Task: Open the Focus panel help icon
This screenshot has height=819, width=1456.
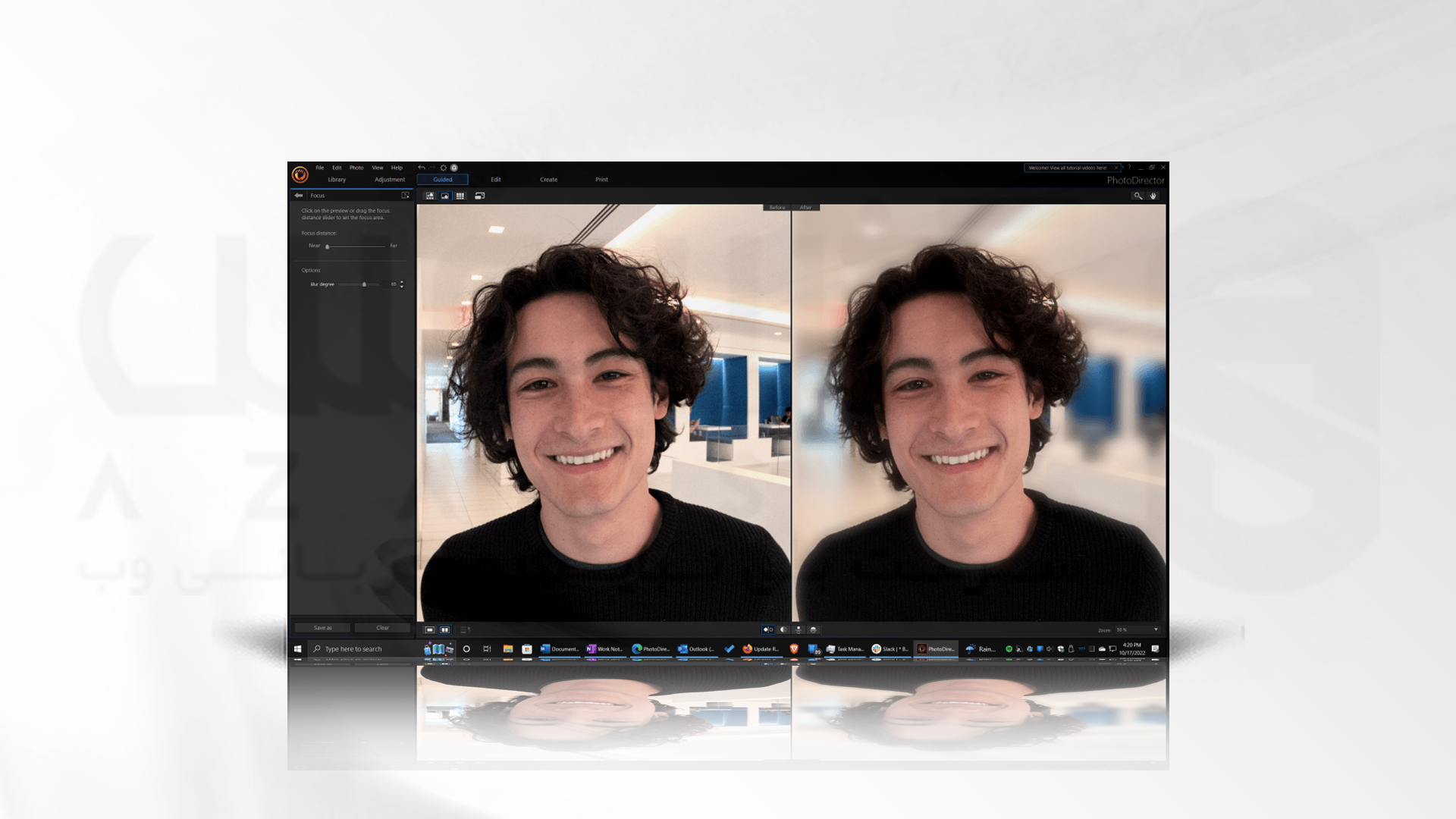Action: click(405, 196)
